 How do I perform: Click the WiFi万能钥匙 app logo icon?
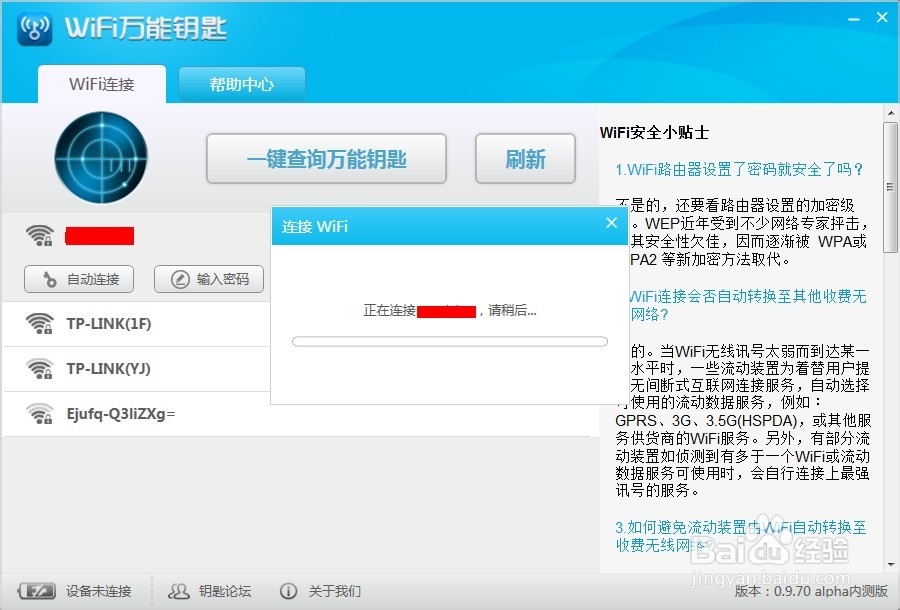pos(34,29)
